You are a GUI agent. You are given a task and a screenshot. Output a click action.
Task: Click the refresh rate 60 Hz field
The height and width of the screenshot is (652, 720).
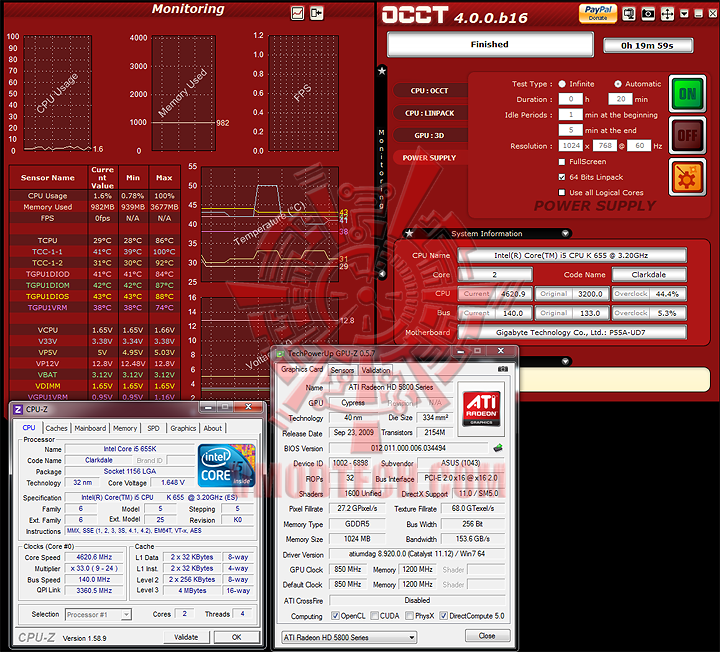(640, 146)
